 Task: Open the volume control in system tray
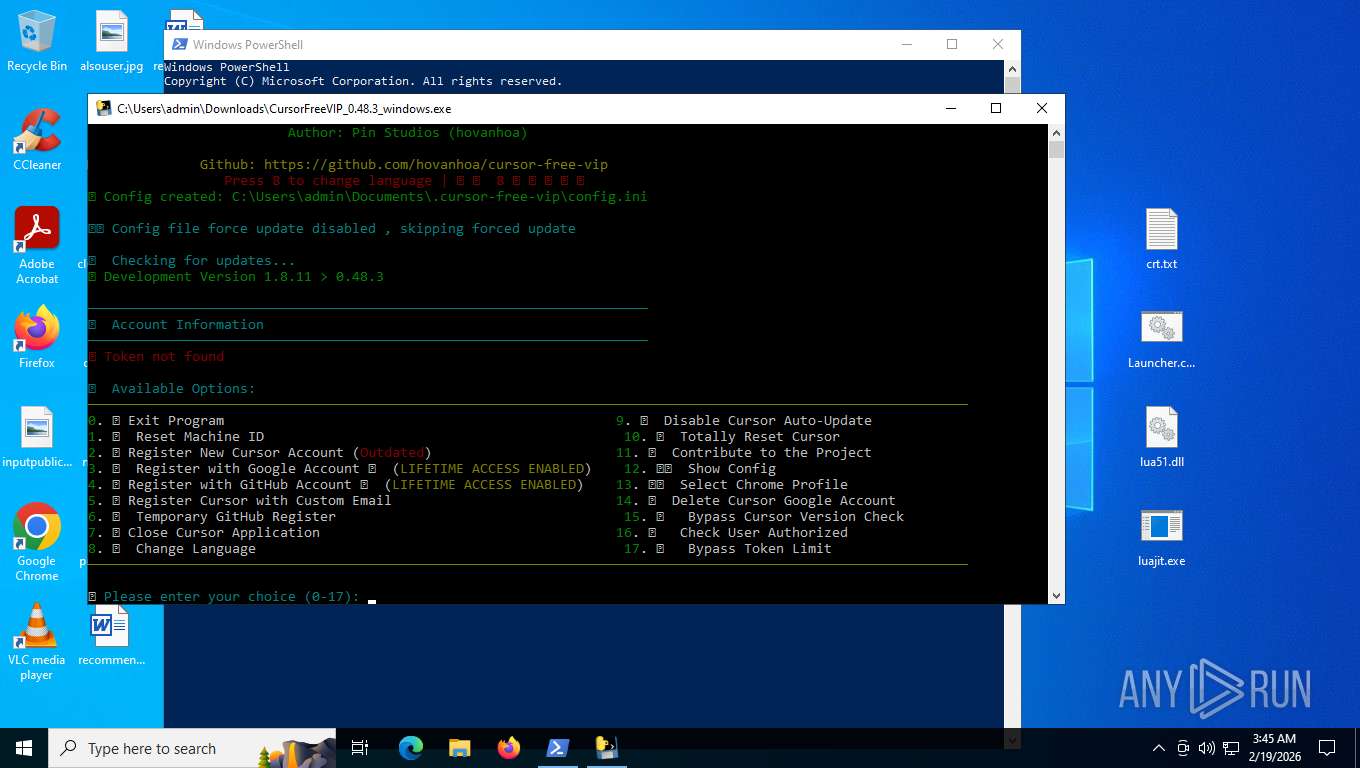coord(1206,748)
